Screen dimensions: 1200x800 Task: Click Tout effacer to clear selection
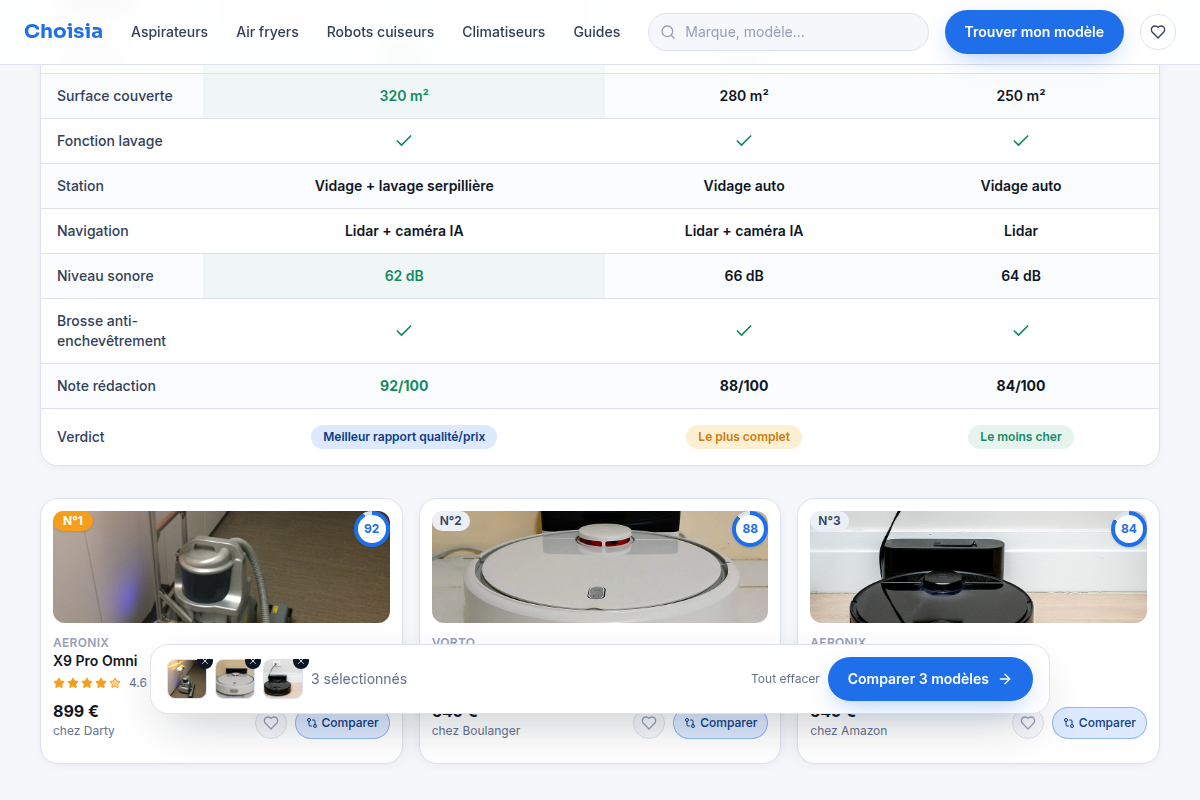(785, 679)
